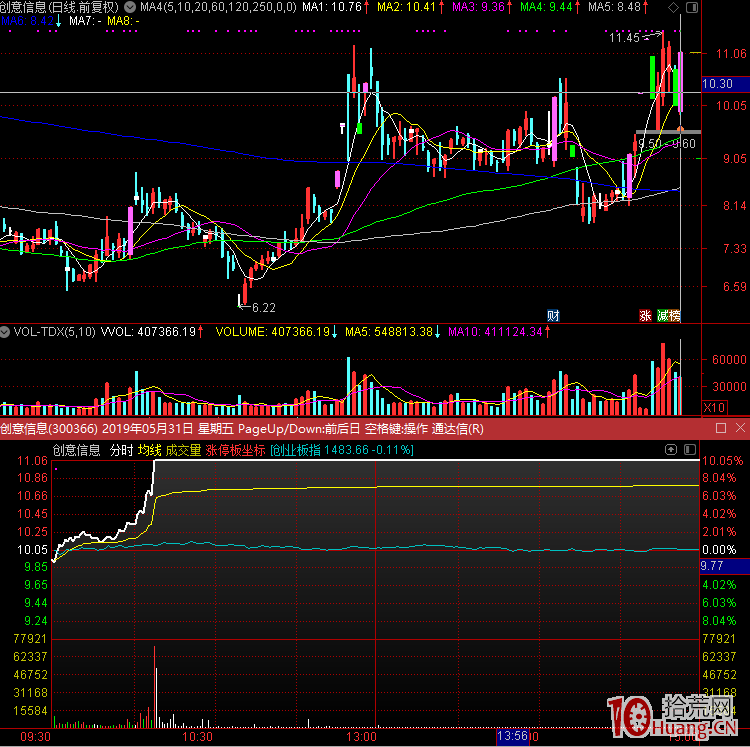
Task: Click the intraday title bar date 2019年05月31日
Action: 147,428
